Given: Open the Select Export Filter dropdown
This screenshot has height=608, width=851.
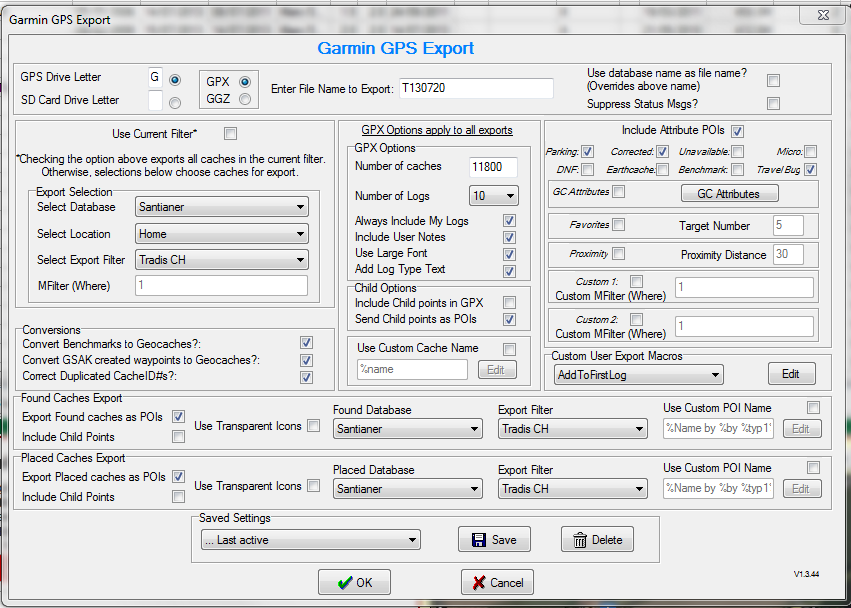Looking at the screenshot, I should click(x=221, y=260).
